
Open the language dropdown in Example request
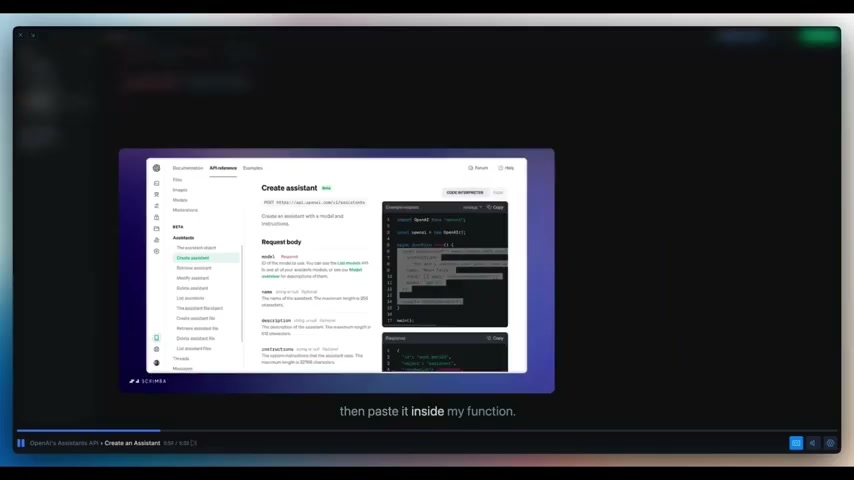point(471,207)
